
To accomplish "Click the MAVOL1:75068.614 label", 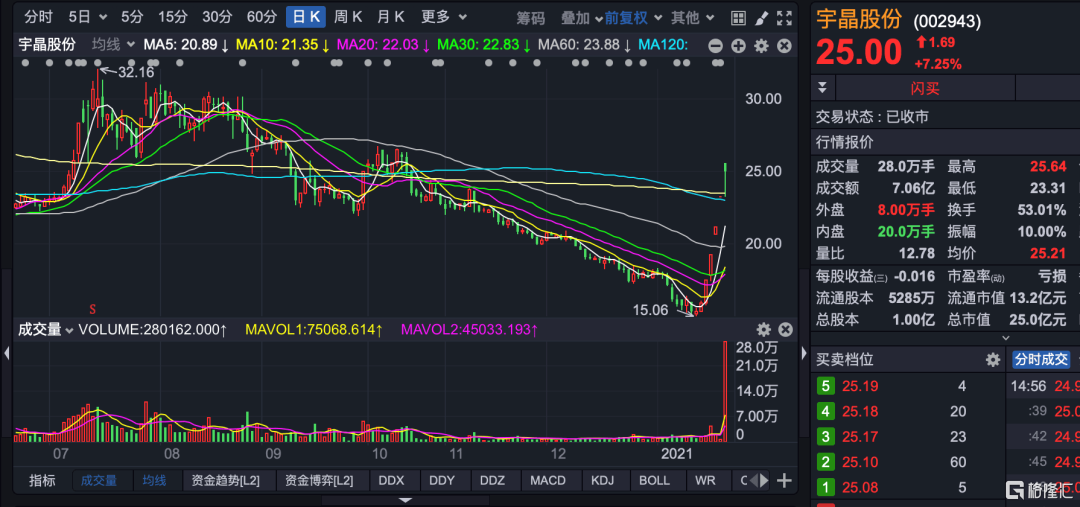I will (315, 330).
